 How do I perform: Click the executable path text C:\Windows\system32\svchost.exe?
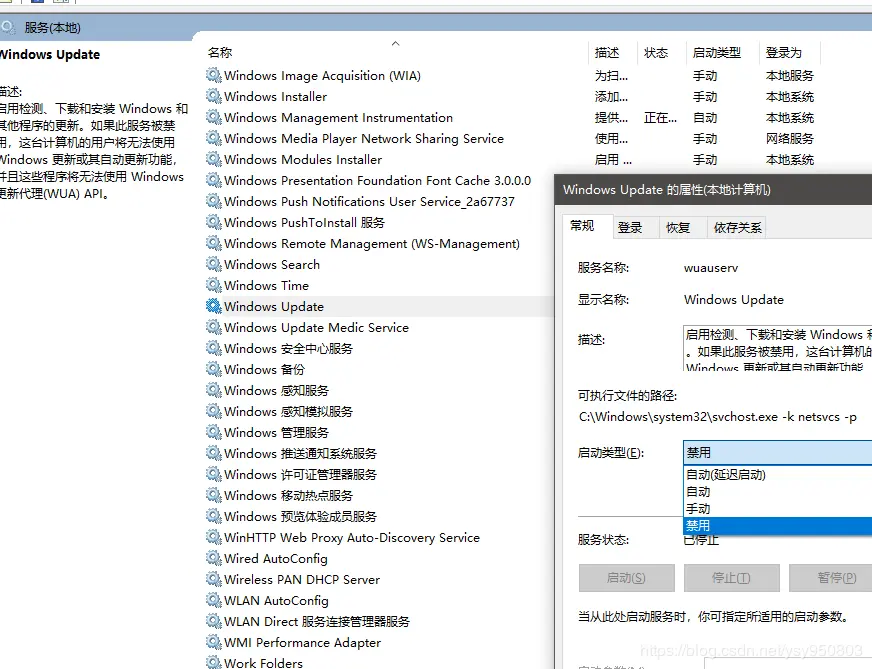(x=717, y=417)
